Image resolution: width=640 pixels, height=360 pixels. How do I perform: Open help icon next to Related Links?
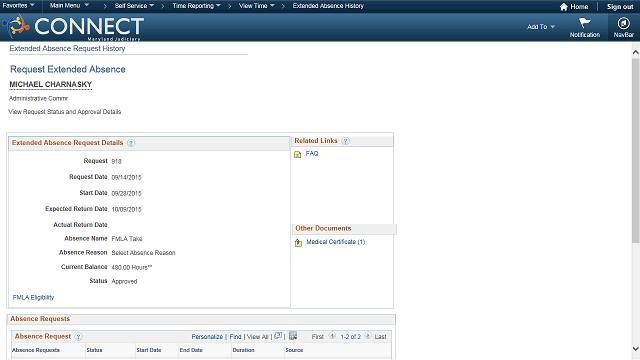pos(345,141)
